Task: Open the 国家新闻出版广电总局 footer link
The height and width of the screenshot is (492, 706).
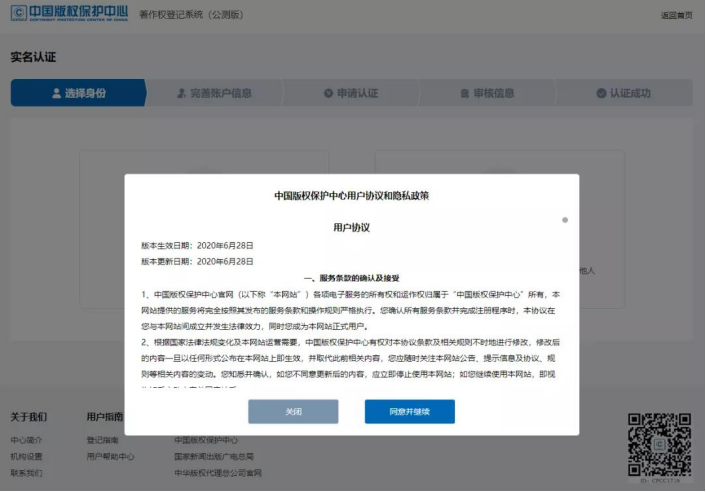Action: (214, 456)
